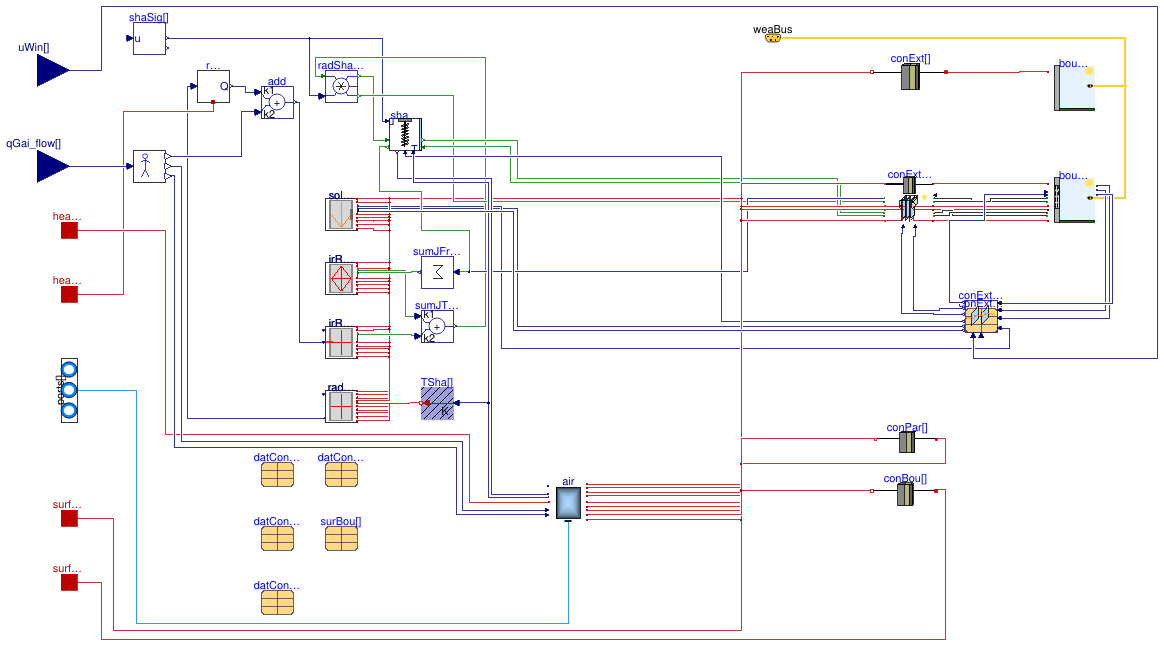Select the sha shade block
This screenshot has height=646, width=1164.
[405, 134]
